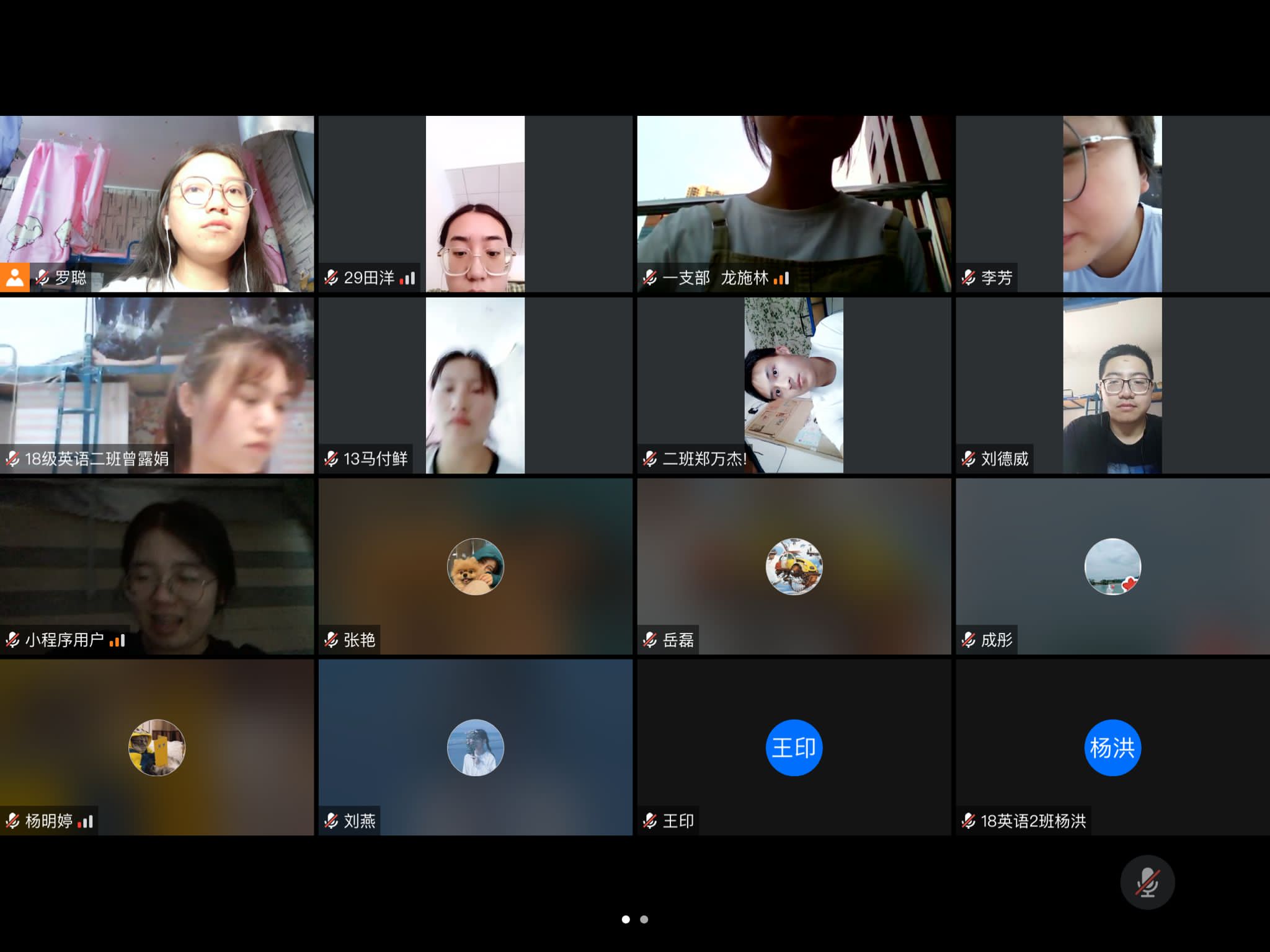Click muted mic icon beside 刘德威
This screenshot has width=1270, height=952.
[x=969, y=459]
